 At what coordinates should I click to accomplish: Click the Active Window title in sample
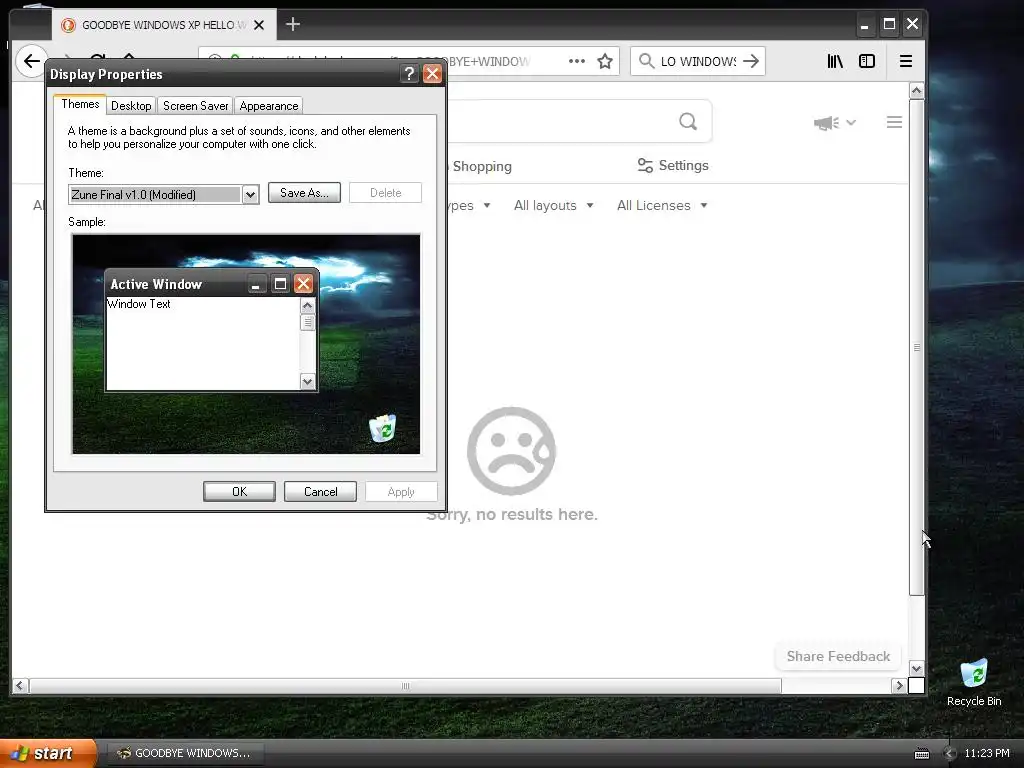pyautogui.click(x=156, y=284)
